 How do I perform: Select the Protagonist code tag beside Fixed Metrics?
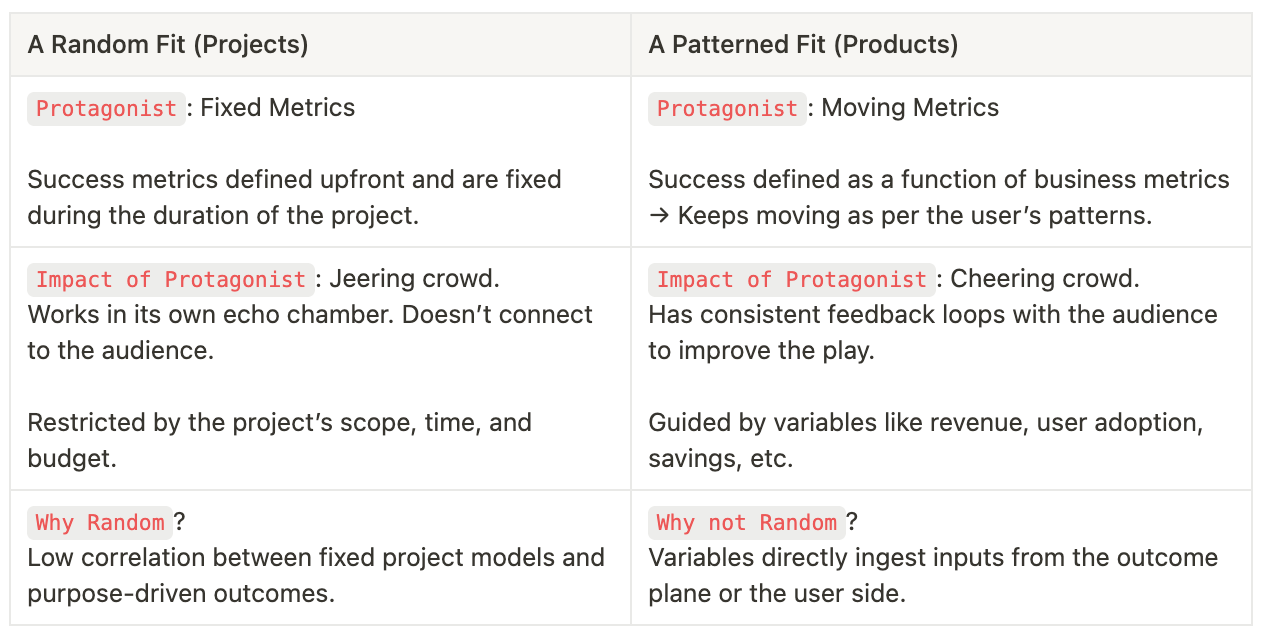(x=107, y=109)
